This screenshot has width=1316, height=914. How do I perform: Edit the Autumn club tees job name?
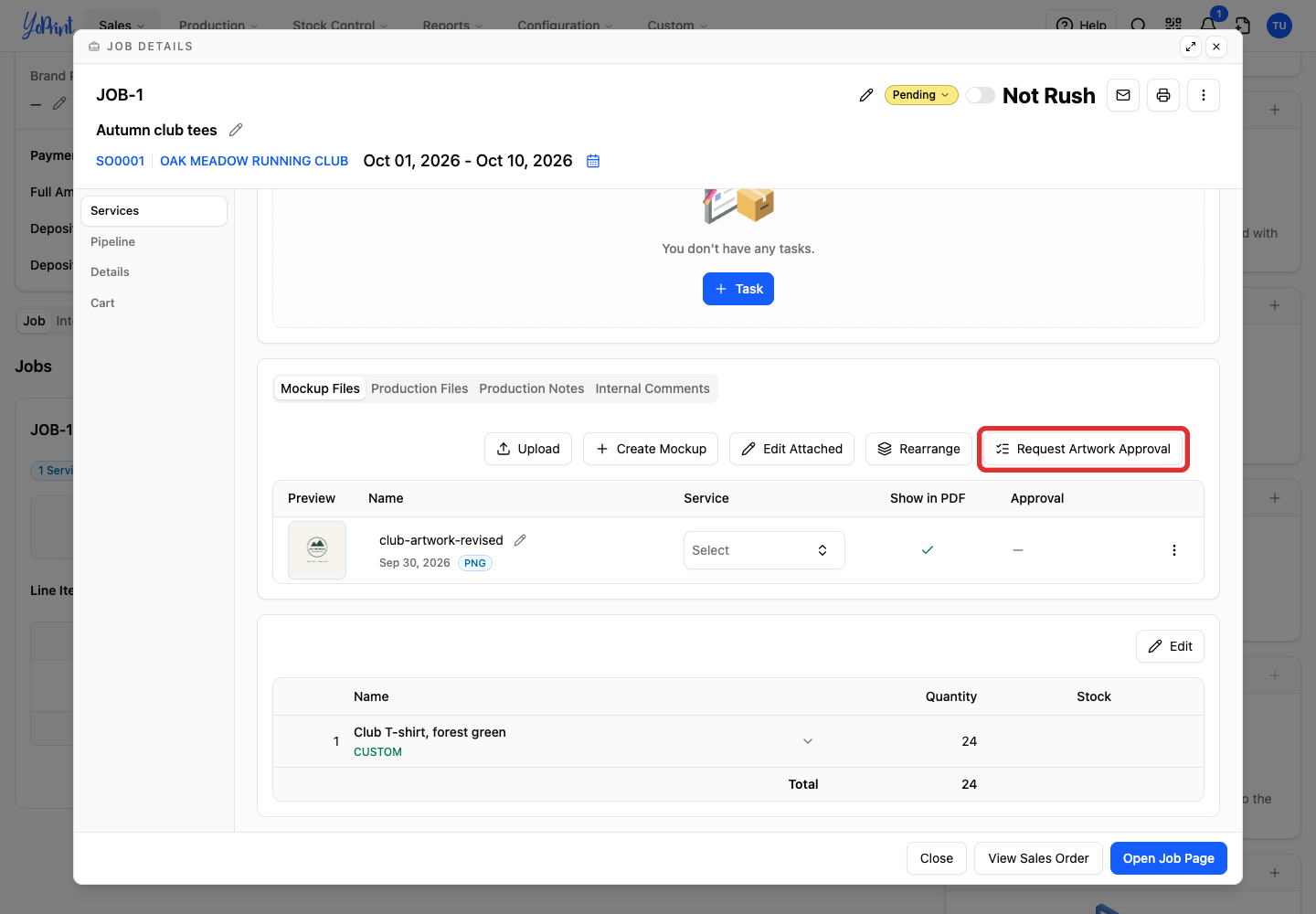point(236,130)
